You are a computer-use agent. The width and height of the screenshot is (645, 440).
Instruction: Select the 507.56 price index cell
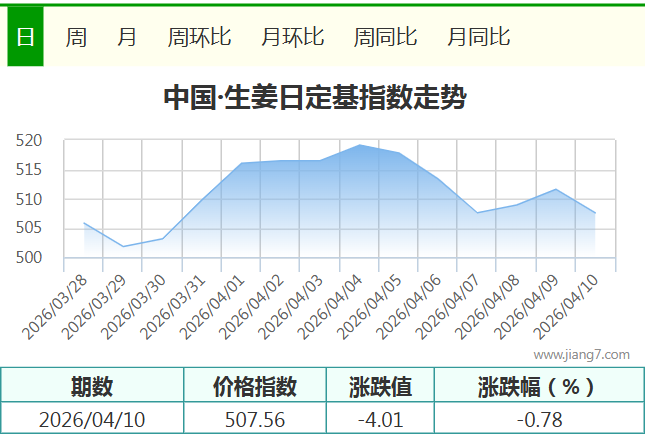(255, 419)
